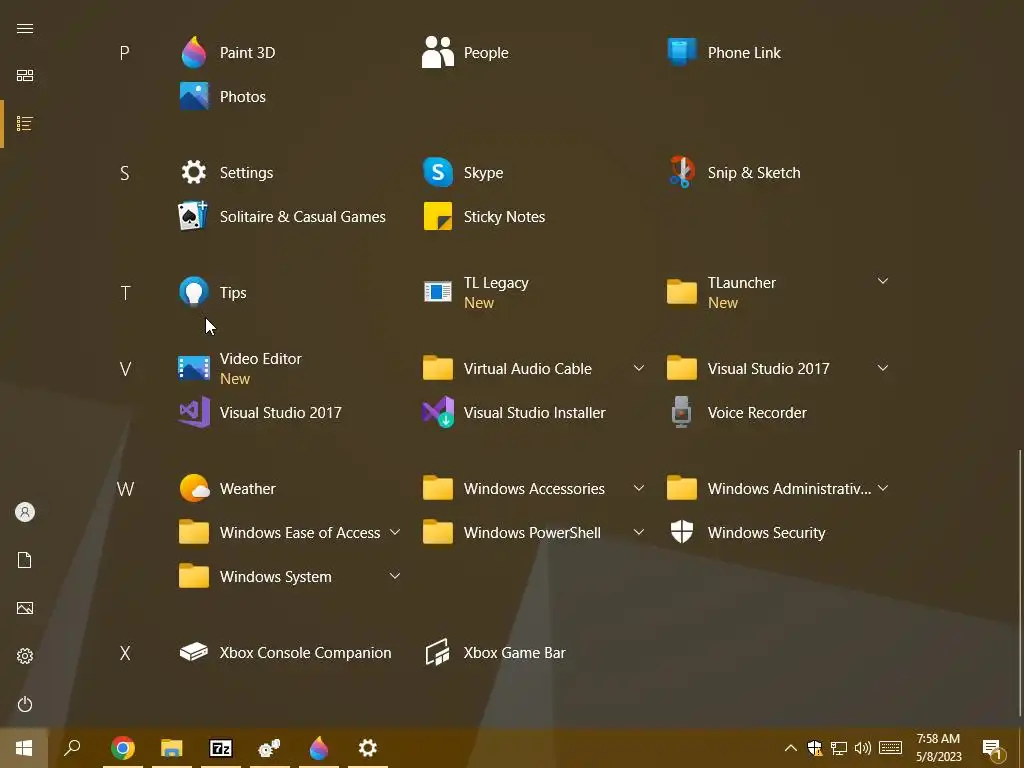Click the letter T section header
The image size is (1024, 768).
click(x=125, y=293)
